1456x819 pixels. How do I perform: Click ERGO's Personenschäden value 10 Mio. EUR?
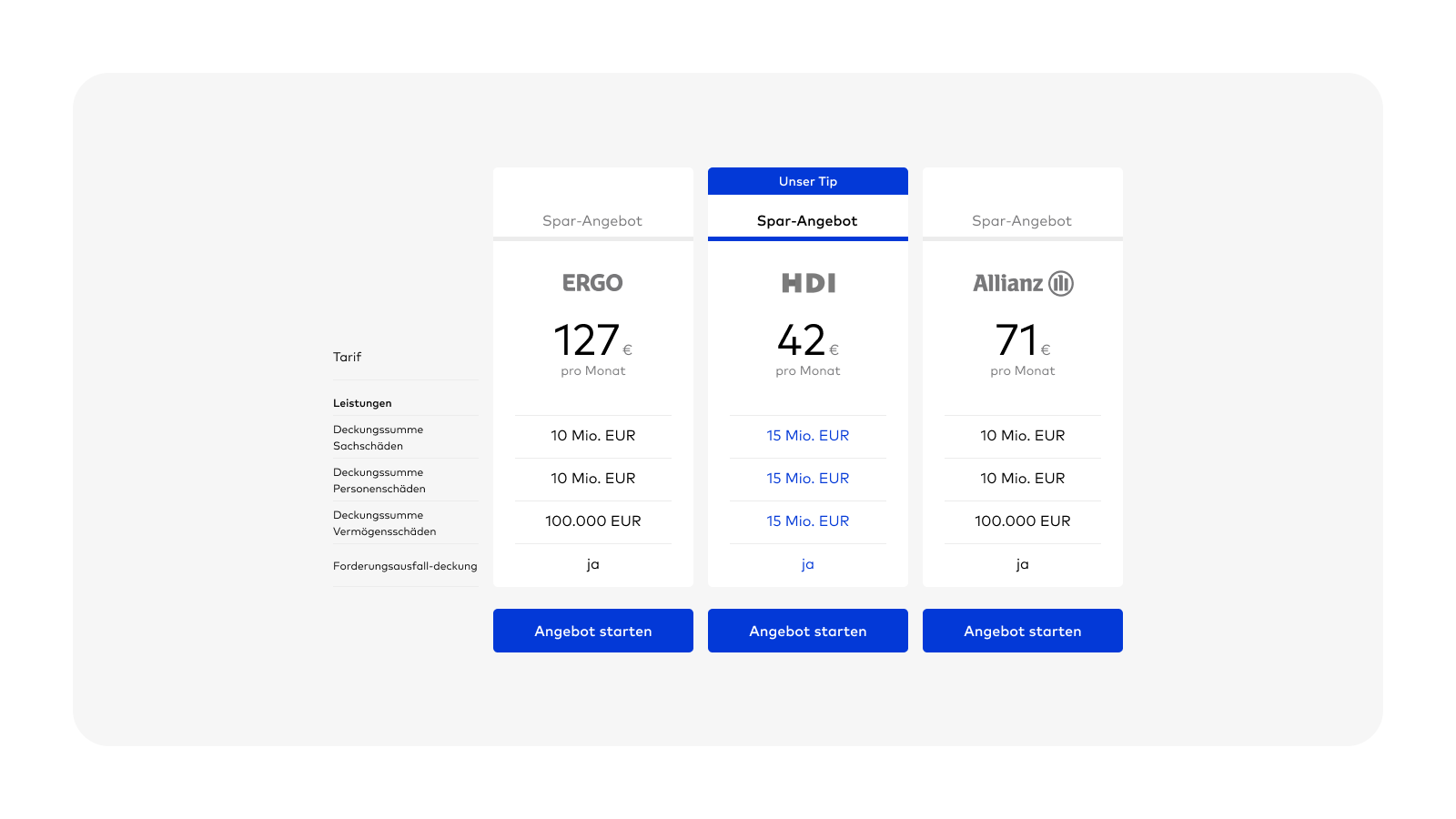593,479
